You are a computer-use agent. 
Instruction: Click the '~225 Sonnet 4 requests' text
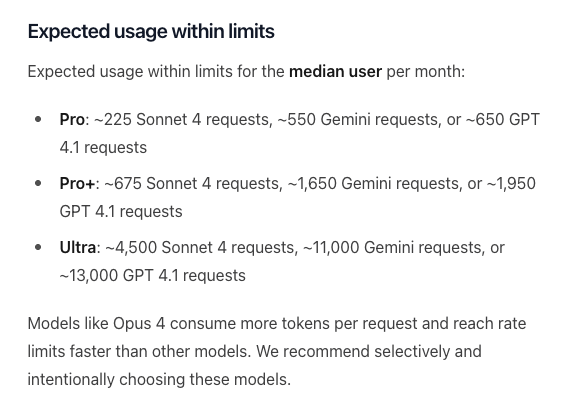(x=182, y=120)
